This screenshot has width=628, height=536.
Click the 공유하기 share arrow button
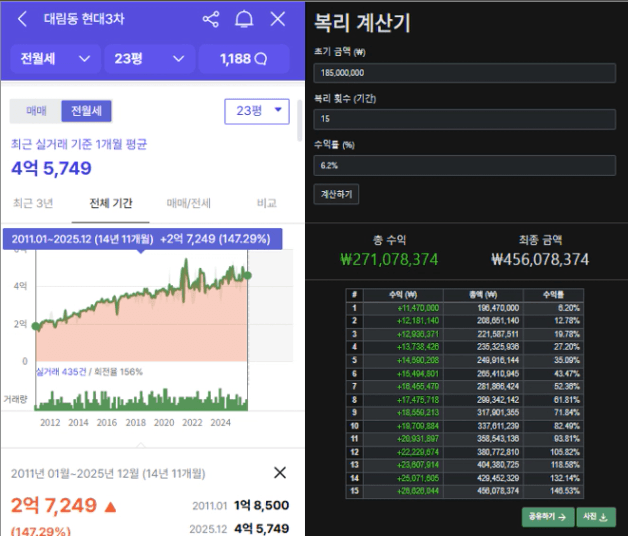pyautogui.click(x=546, y=517)
